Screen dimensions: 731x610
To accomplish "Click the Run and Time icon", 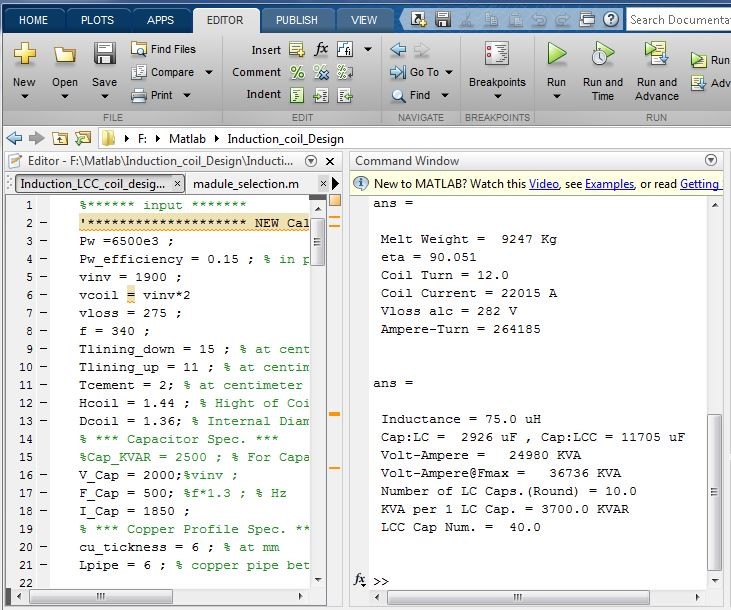I will coord(602,53).
